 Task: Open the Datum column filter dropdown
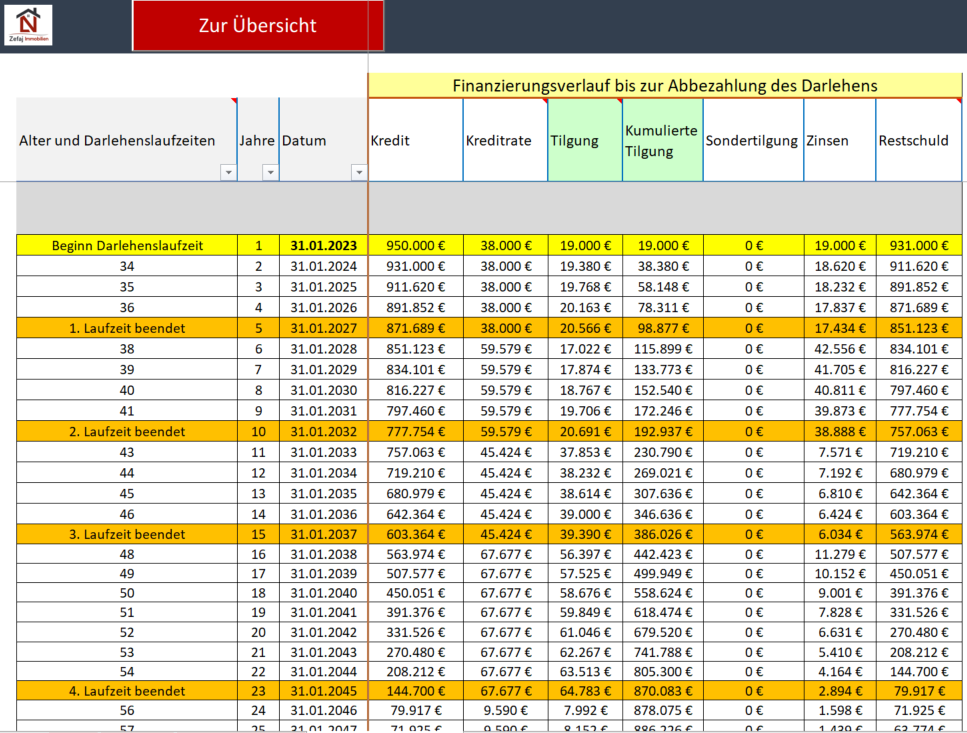[x=359, y=173]
